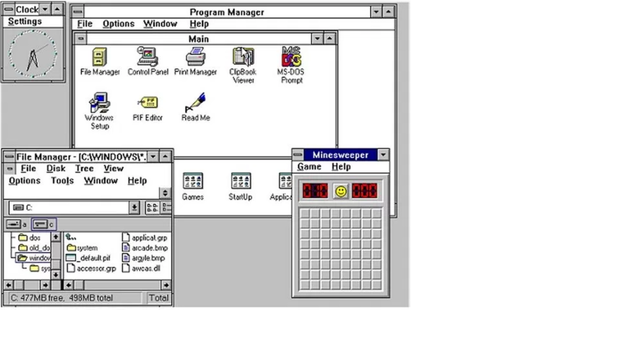Select the argyle.bmp file
Viewport: 640px width, 360px height.
[143, 258]
